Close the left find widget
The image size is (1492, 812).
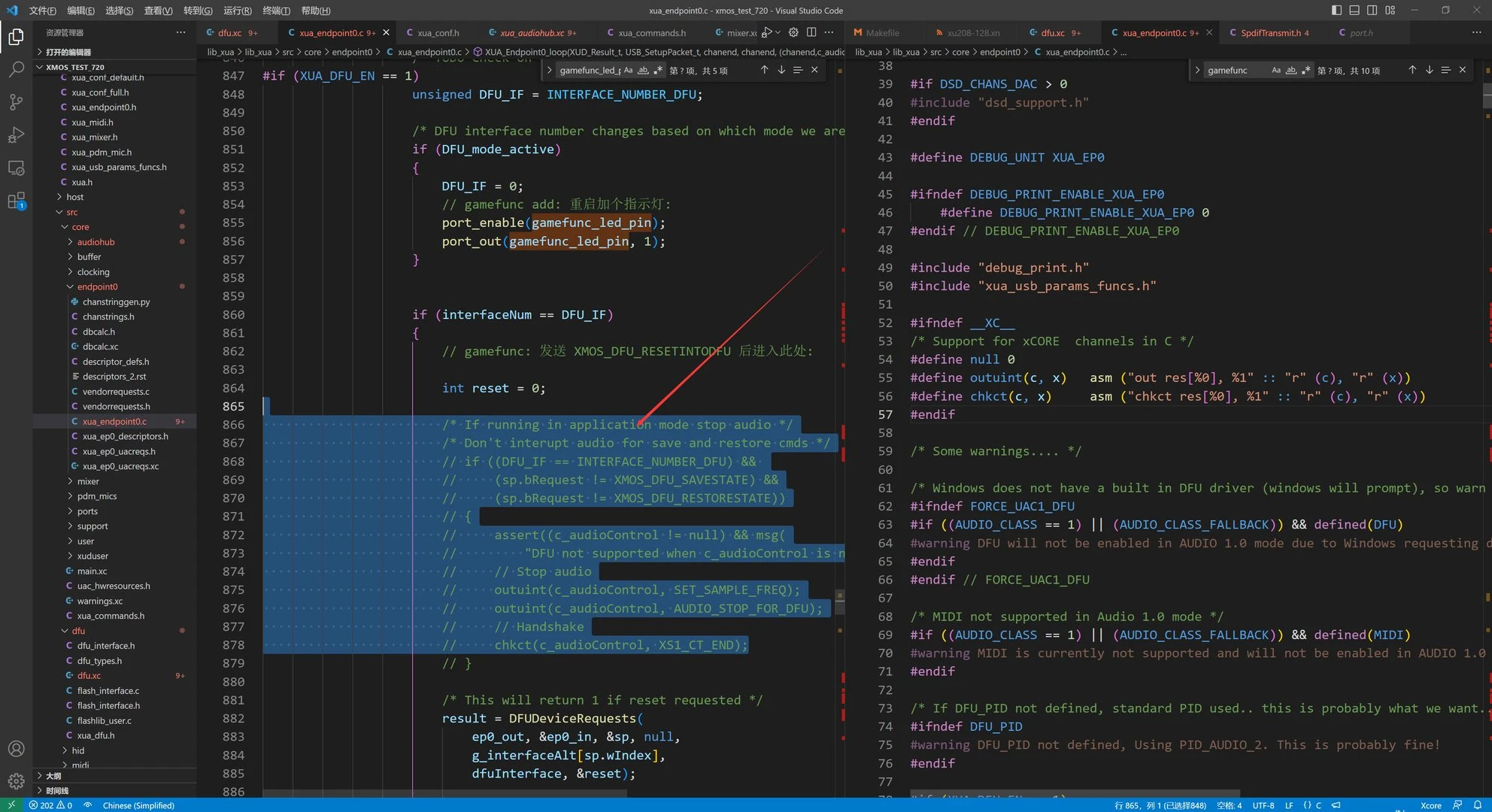point(814,70)
